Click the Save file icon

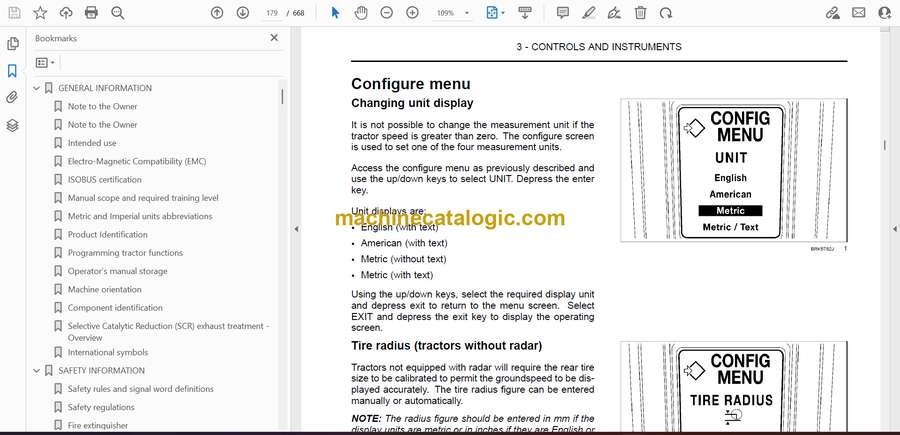click(14, 13)
